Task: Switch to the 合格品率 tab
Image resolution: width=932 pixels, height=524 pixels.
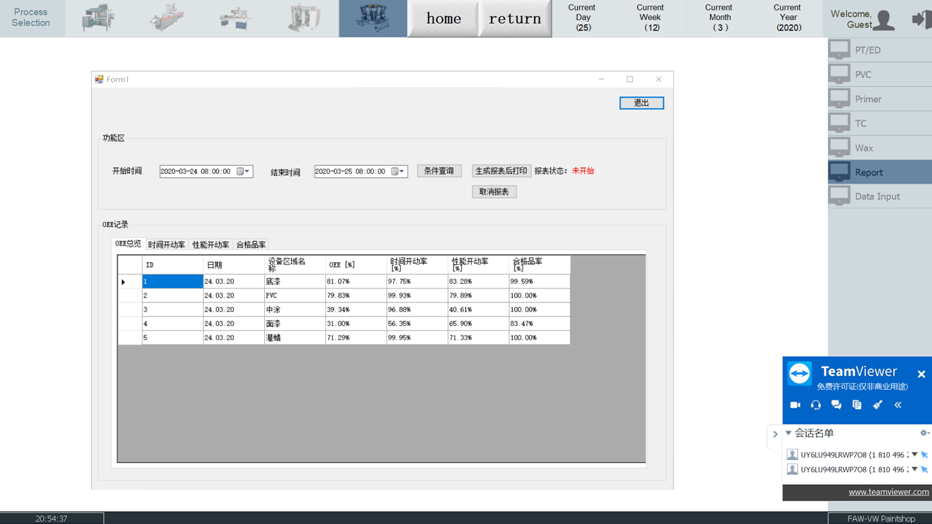Action: pyautogui.click(x=251, y=245)
